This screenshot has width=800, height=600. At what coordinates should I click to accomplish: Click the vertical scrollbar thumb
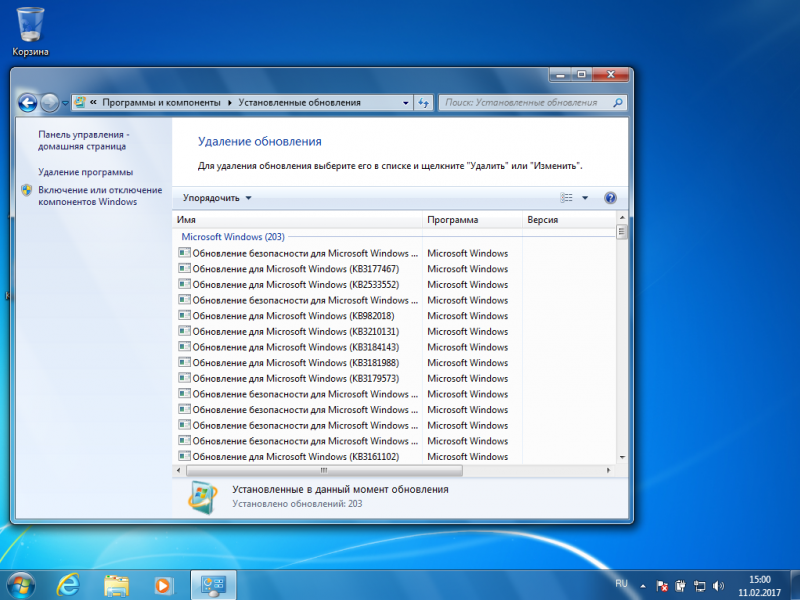[x=622, y=232]
